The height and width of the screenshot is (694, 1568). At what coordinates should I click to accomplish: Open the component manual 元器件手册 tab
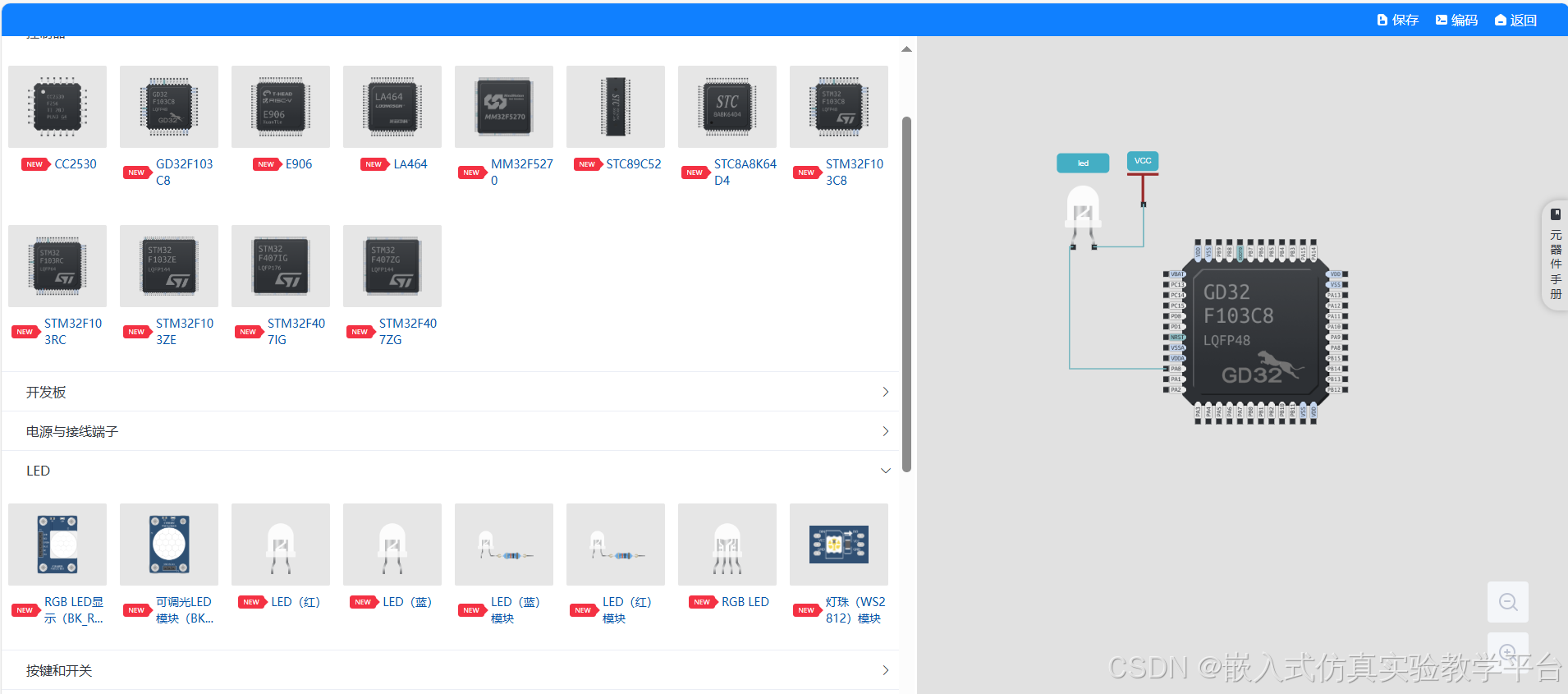1555,255
